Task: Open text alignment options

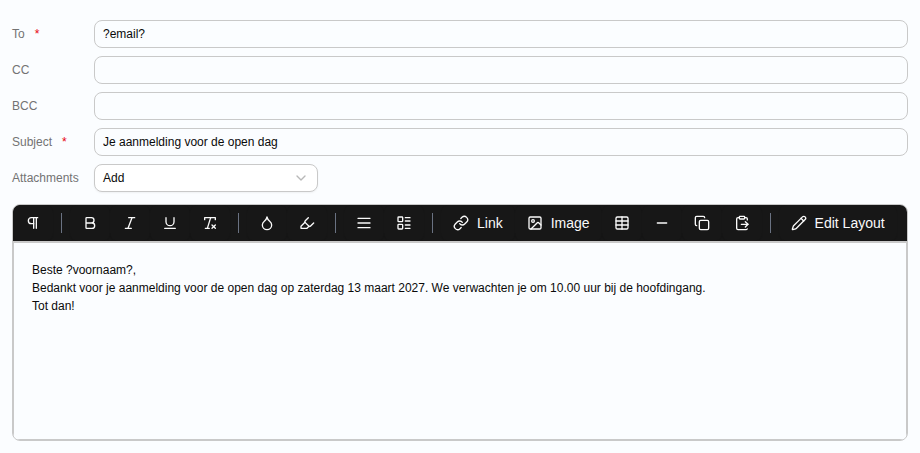Action: click(x=364, y=223)
